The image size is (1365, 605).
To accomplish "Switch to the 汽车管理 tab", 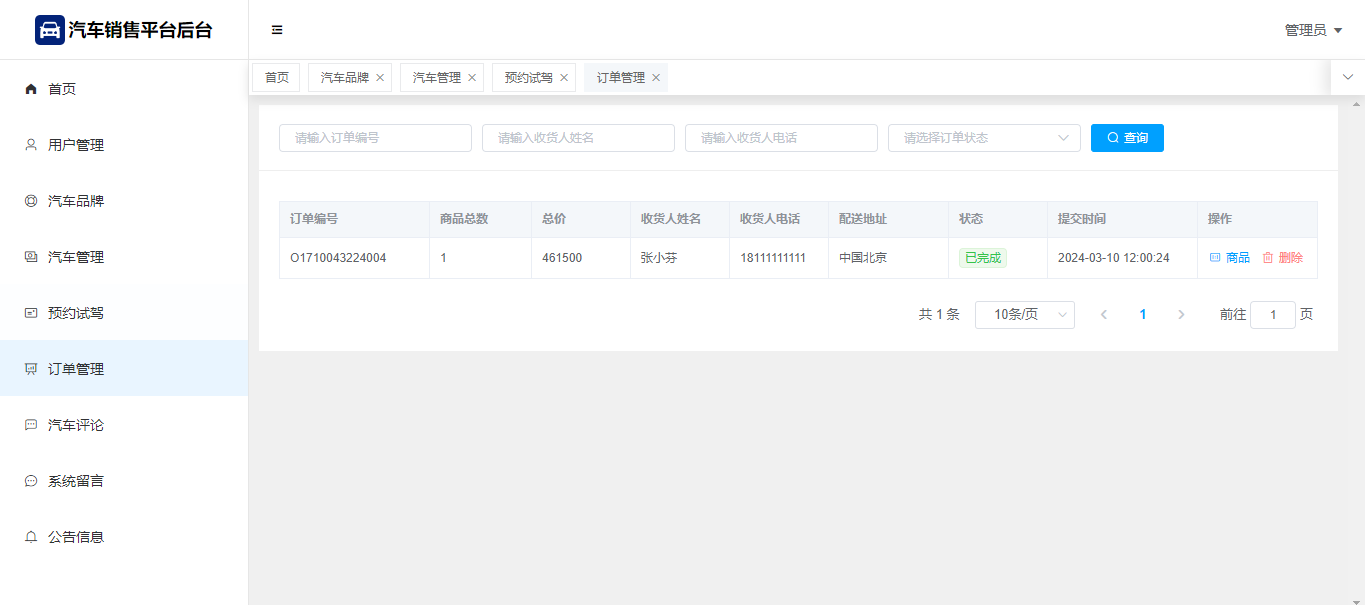I will (436, 78).
